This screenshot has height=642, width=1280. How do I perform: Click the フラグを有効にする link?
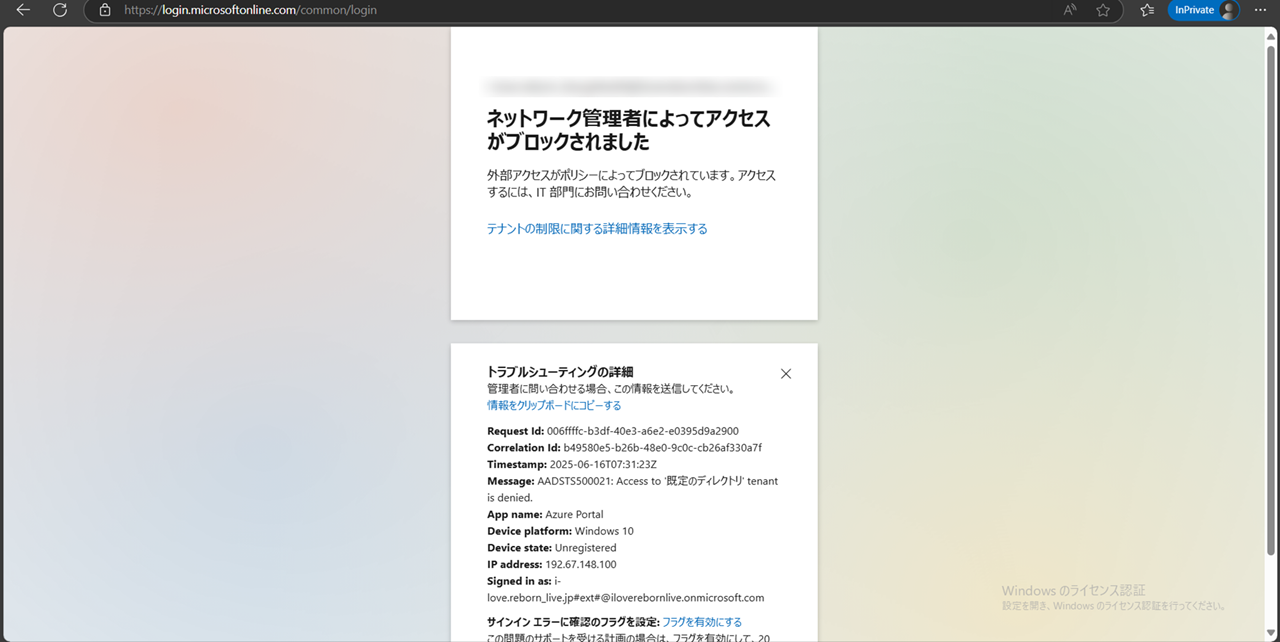[702, 622]
